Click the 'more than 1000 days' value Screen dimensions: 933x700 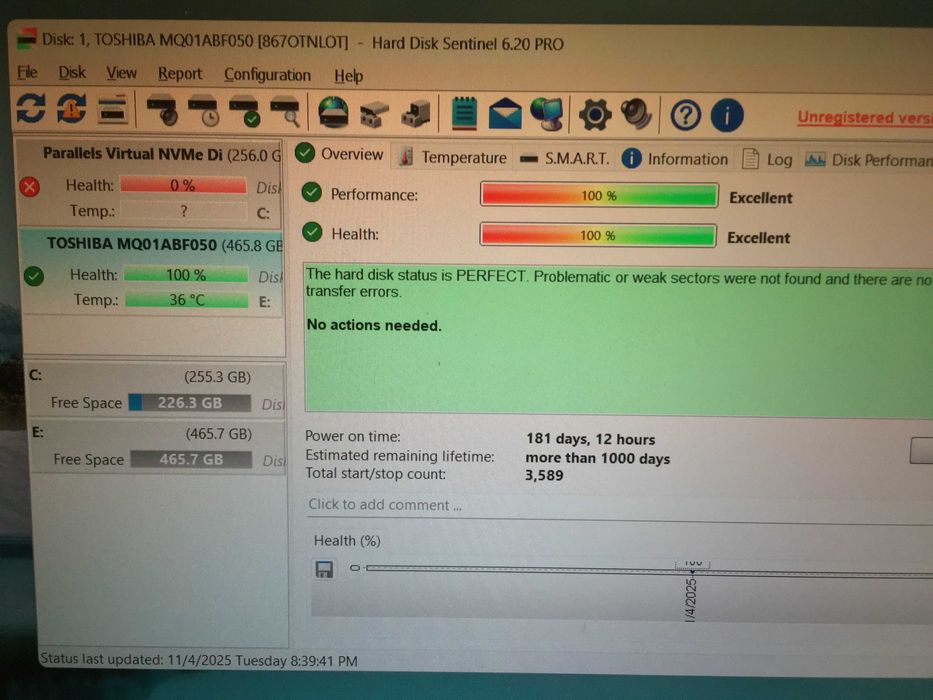[597, 458]
